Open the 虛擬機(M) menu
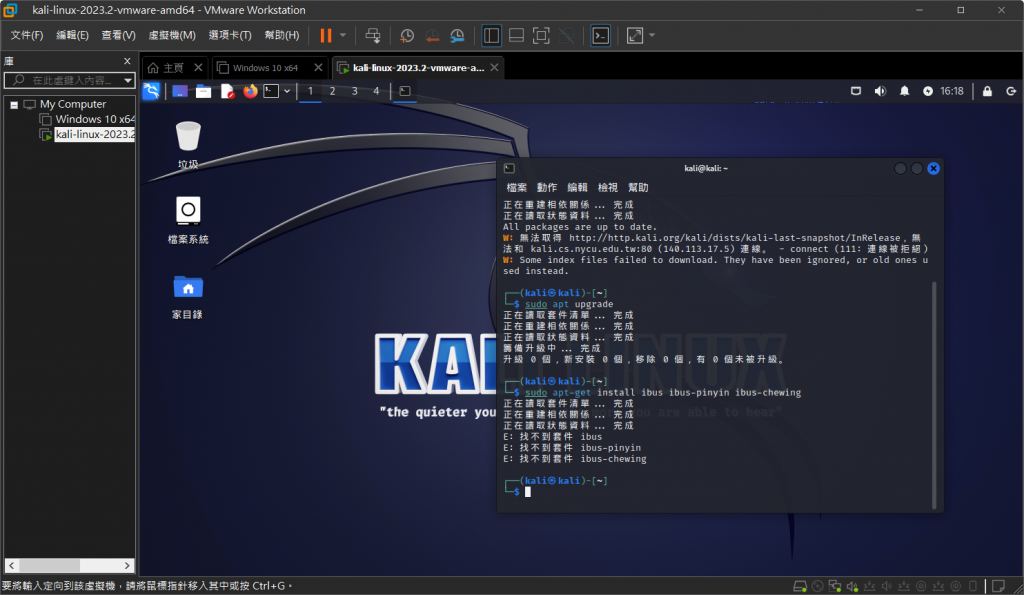Screen dimensions: 1024x595 click(172, 35)
